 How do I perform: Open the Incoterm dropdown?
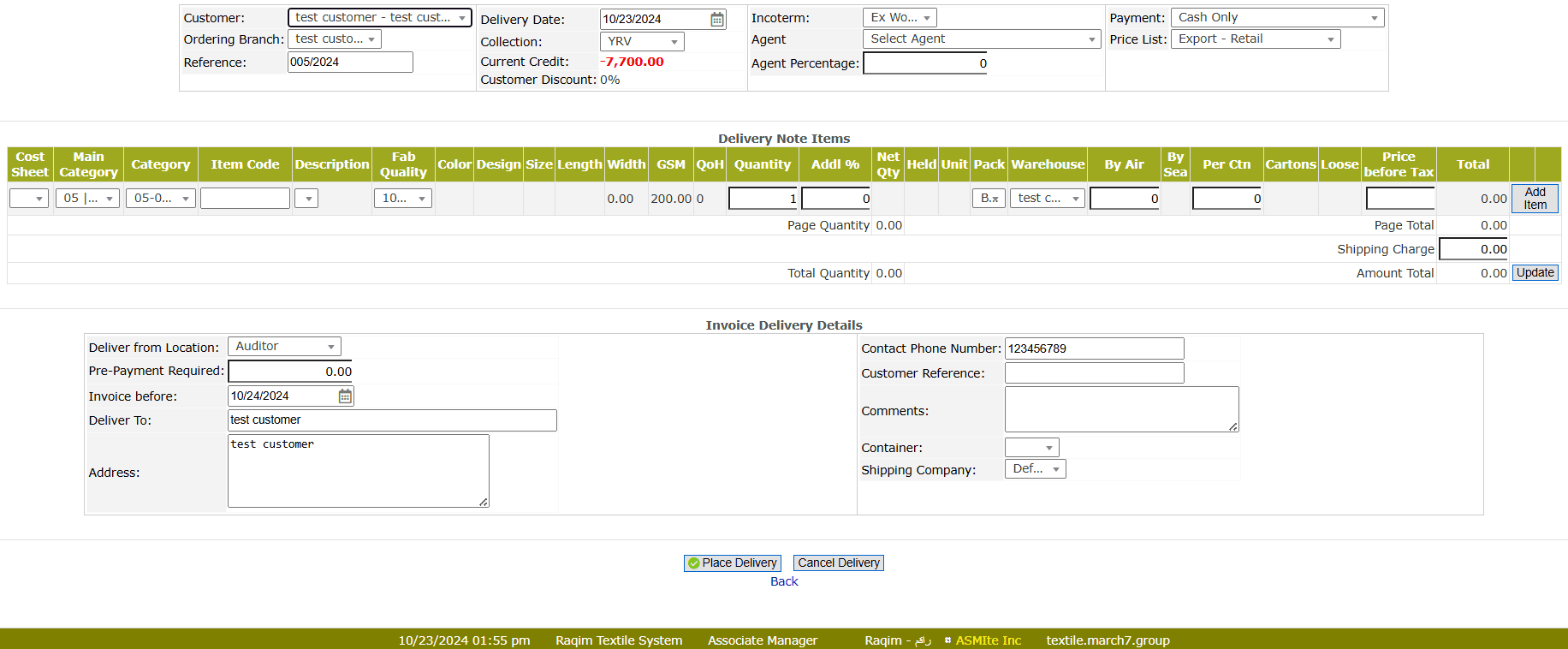[900, 17]
